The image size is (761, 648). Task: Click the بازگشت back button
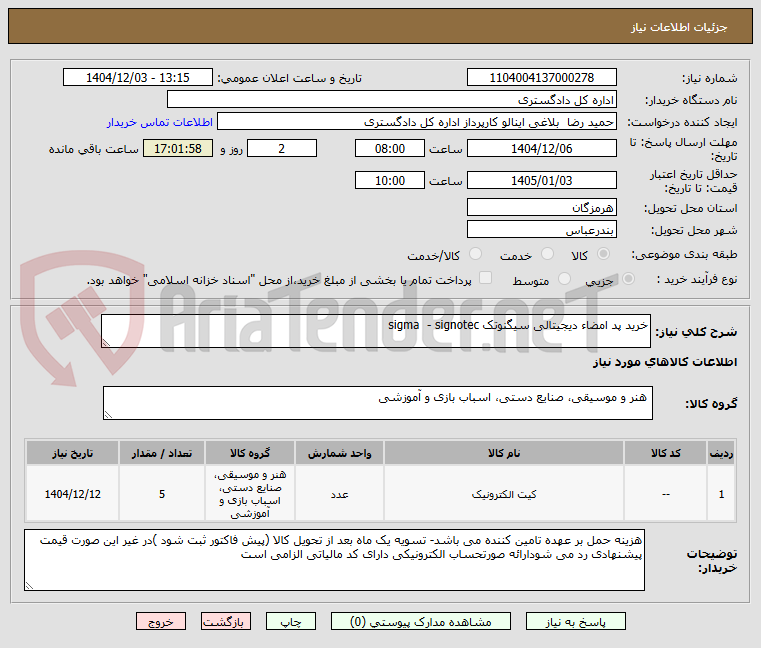pyautogui.click(x=226, y=621)
